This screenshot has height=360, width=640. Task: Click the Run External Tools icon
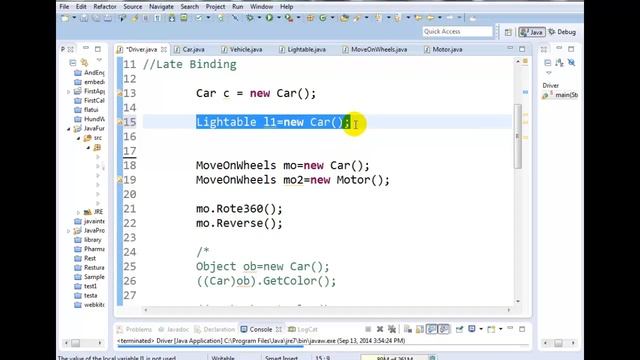[289, 18]
